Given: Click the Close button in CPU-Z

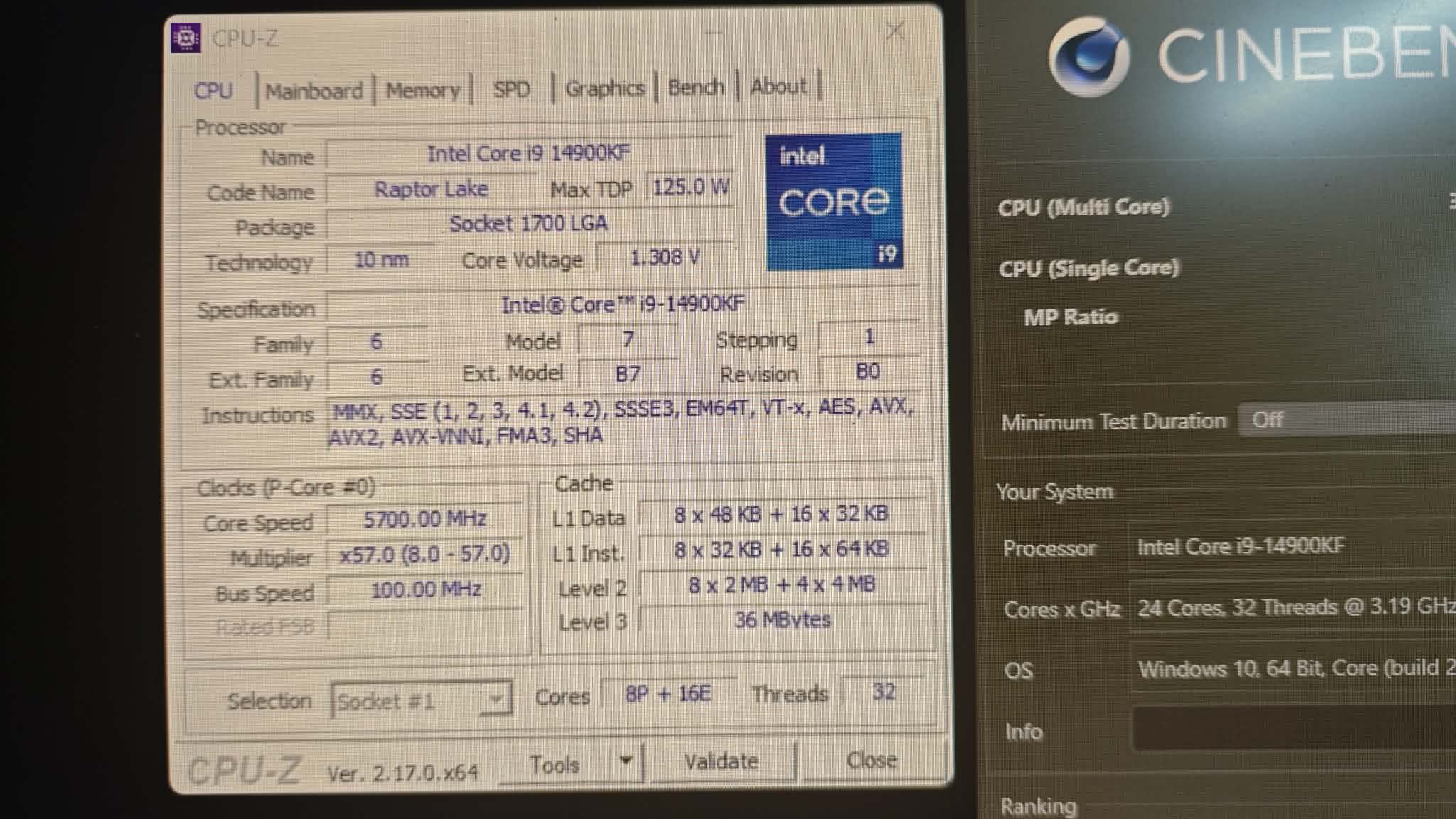Looking at the screenshot, I should 871,760.
